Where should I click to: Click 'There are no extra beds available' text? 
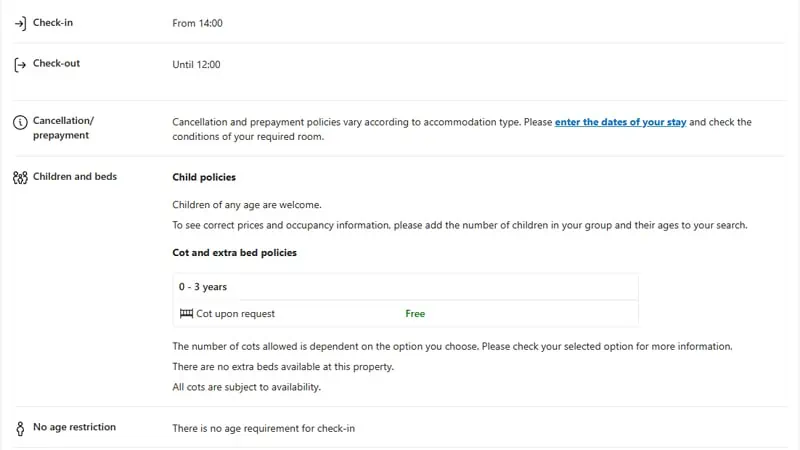click(x=283, y=367)
